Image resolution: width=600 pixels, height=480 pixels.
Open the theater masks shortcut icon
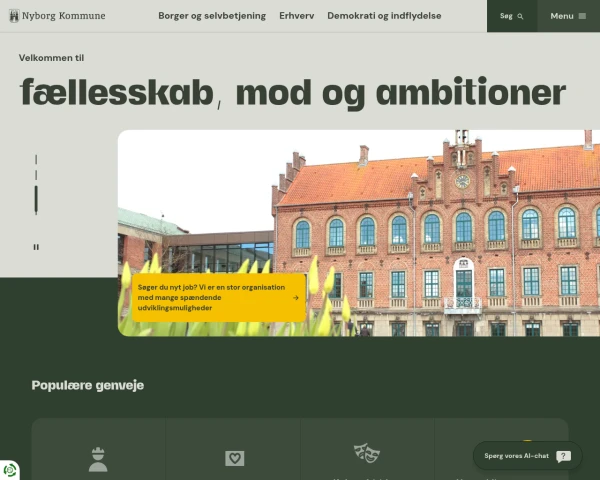(367, 453)
